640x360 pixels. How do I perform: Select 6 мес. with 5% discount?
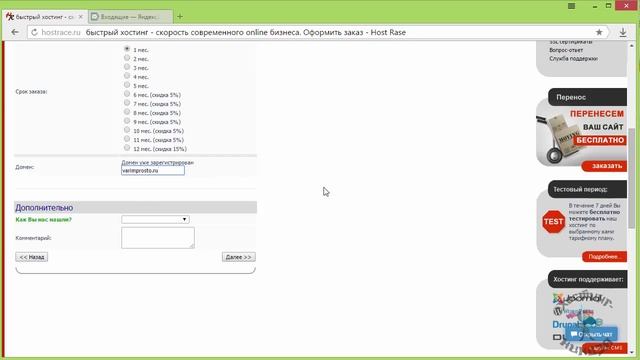[127, 94]
